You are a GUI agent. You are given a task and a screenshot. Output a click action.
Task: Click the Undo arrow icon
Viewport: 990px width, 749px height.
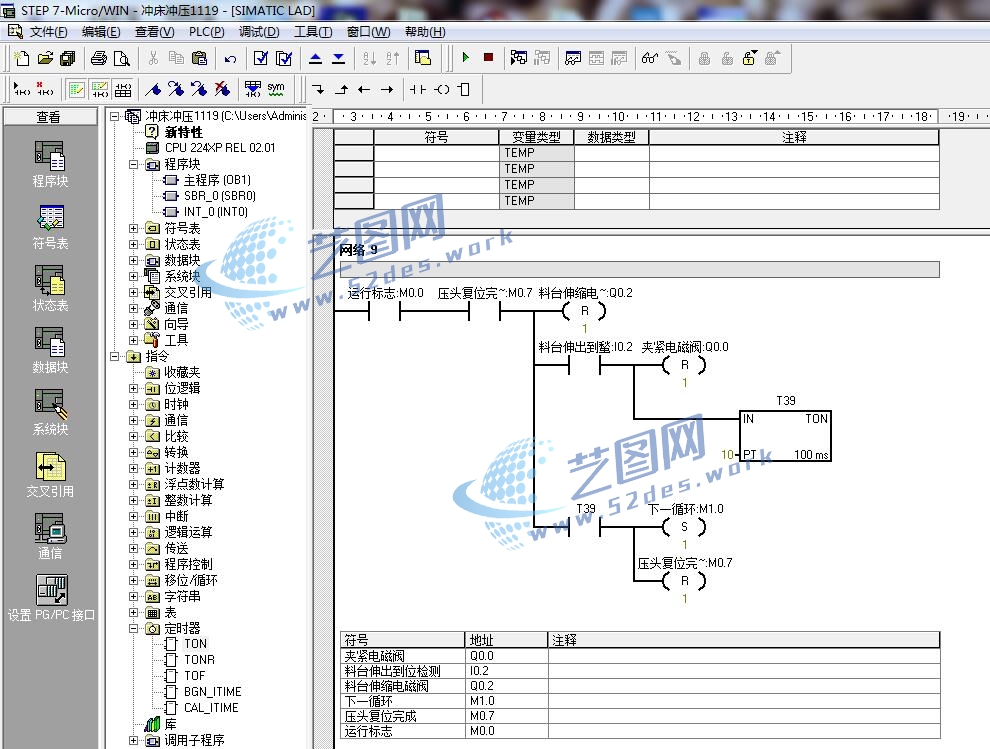coord(230,59)
